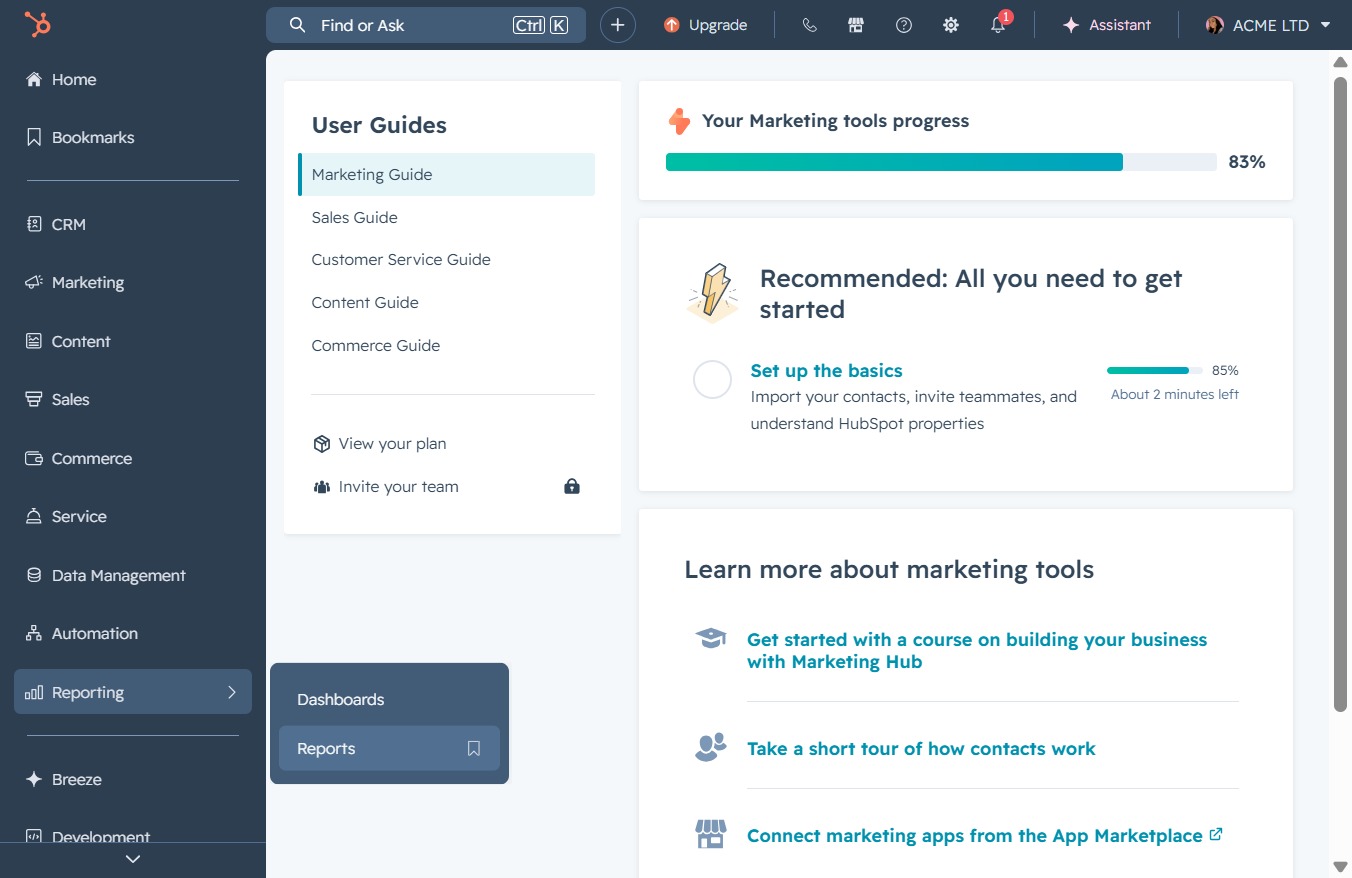Click the "Import your contacts" description text
Viewport: 1352px width, 878px height.
click(914, 410)
